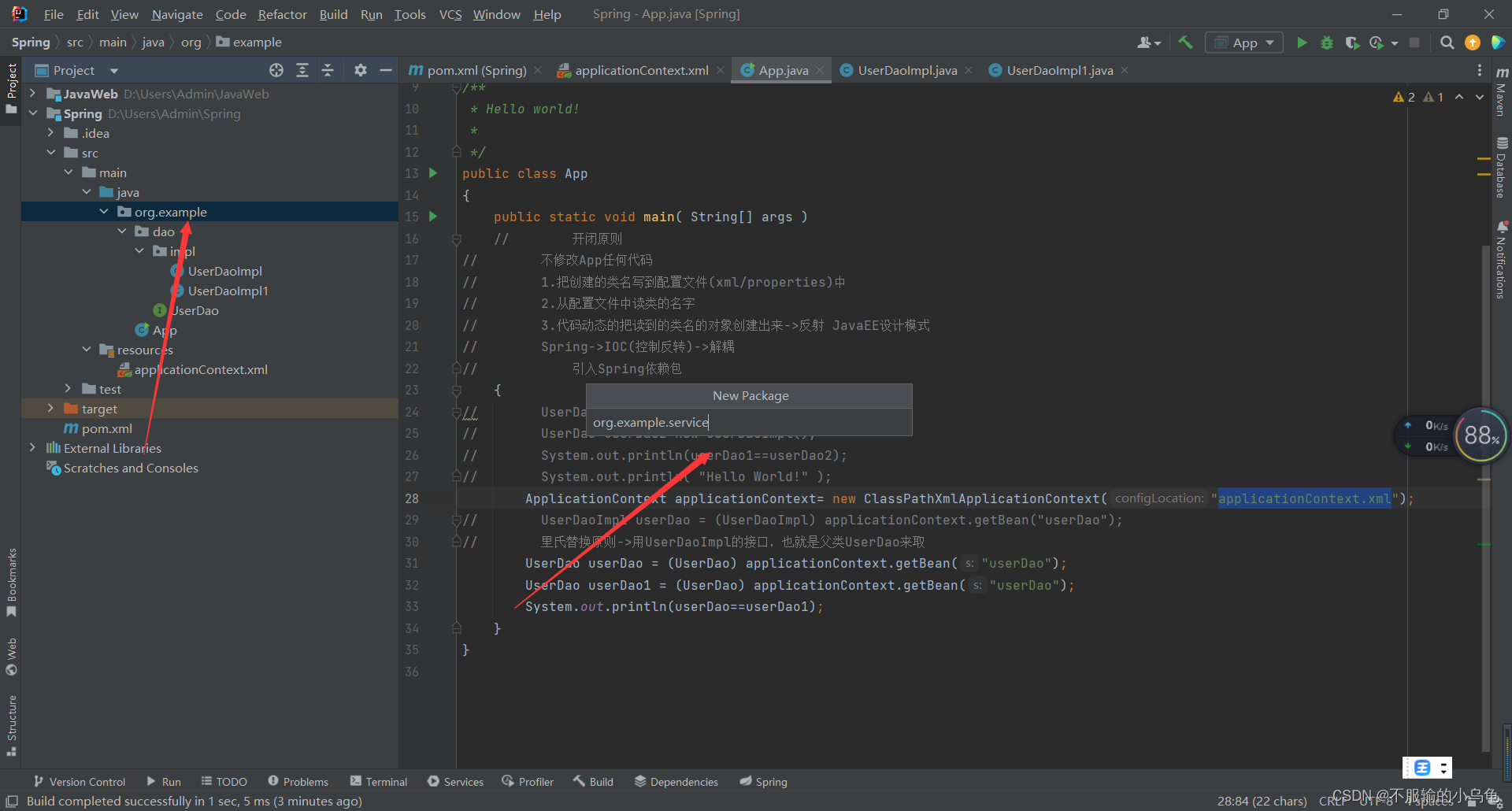Open the Terminal tool window
Screen dimensions: 1512x811
point(379,781)
